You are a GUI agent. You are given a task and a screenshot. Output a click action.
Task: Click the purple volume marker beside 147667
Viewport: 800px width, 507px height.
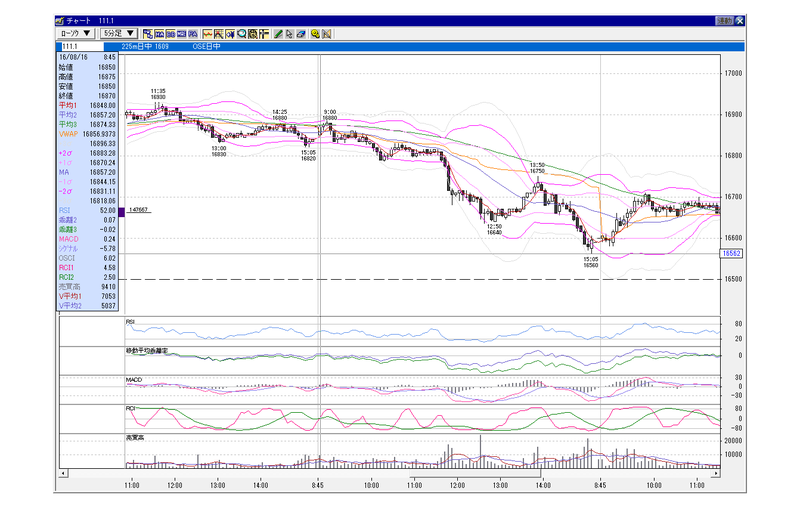click(122, 212)
